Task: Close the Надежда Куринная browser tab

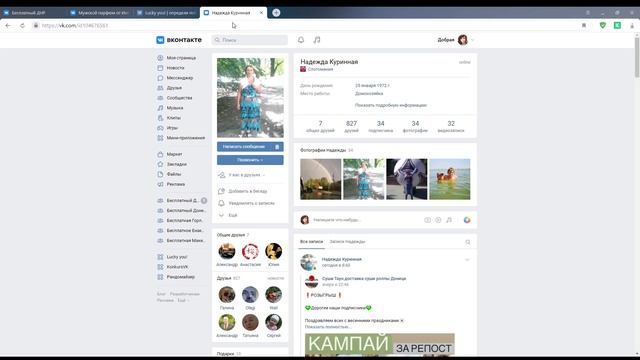Action: click(x=261, y=13)
